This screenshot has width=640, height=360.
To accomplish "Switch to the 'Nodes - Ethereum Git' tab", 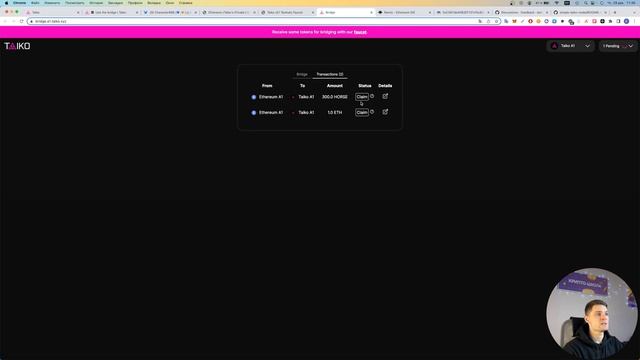I will click(x=404, y=12).
